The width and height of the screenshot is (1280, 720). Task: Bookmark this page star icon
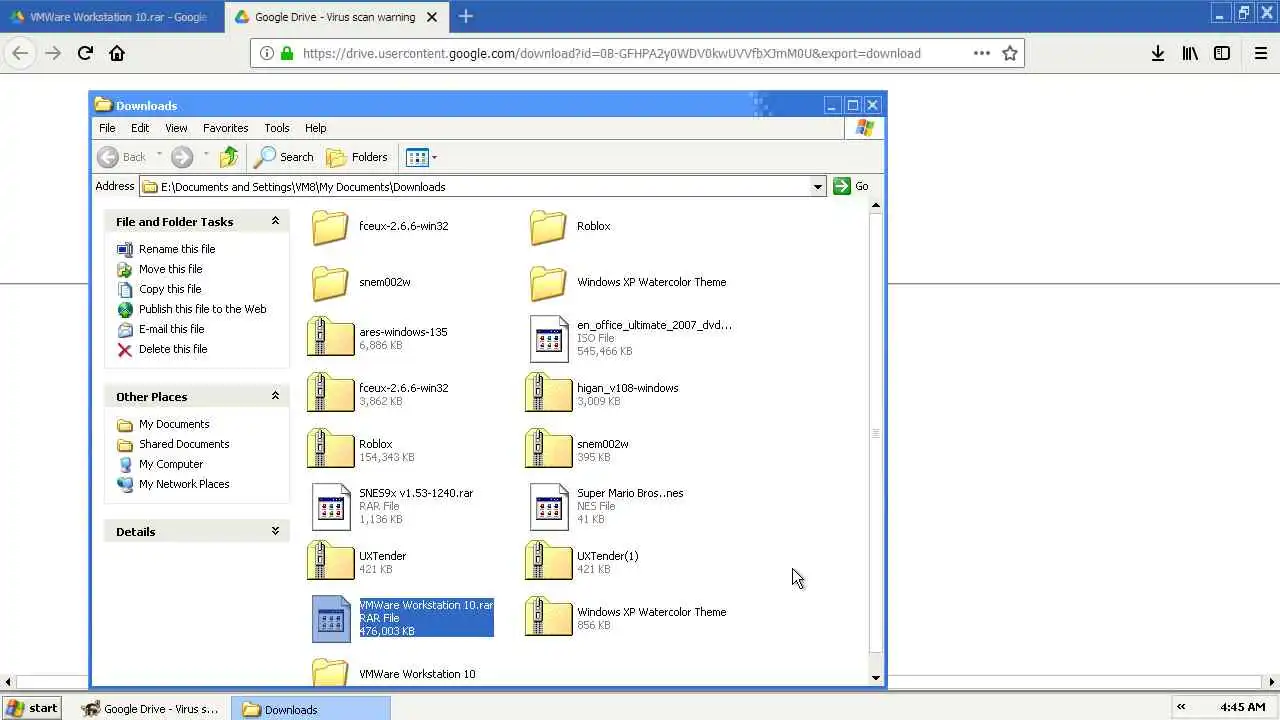pyautogui.click(x=1010, y=53)
